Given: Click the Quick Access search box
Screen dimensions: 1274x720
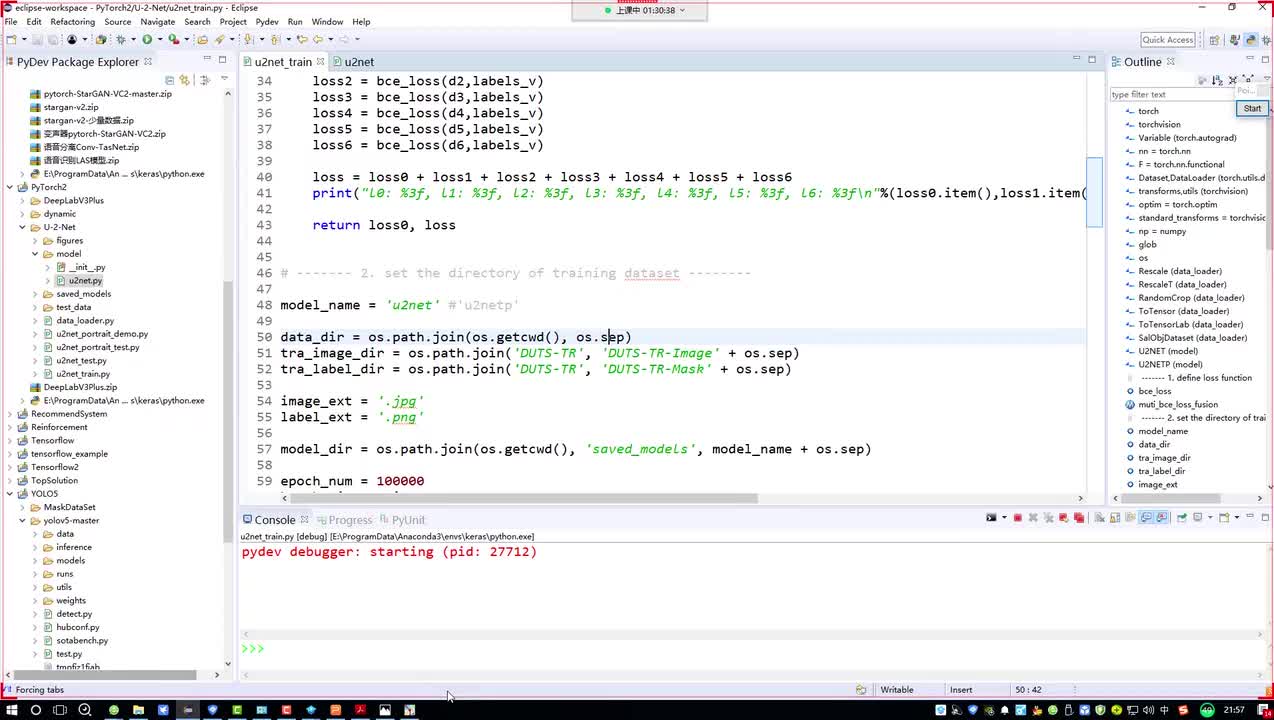Looking at the screenshot, I should pos(1168,40).
